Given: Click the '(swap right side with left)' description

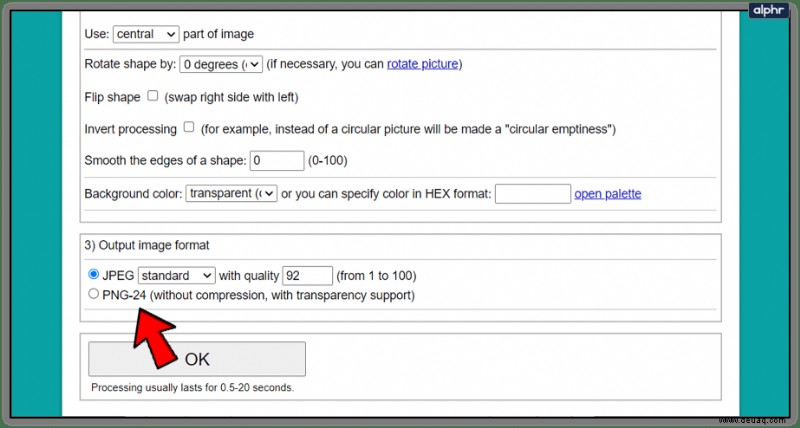Looking at the screenshot, I should (231, 97).
